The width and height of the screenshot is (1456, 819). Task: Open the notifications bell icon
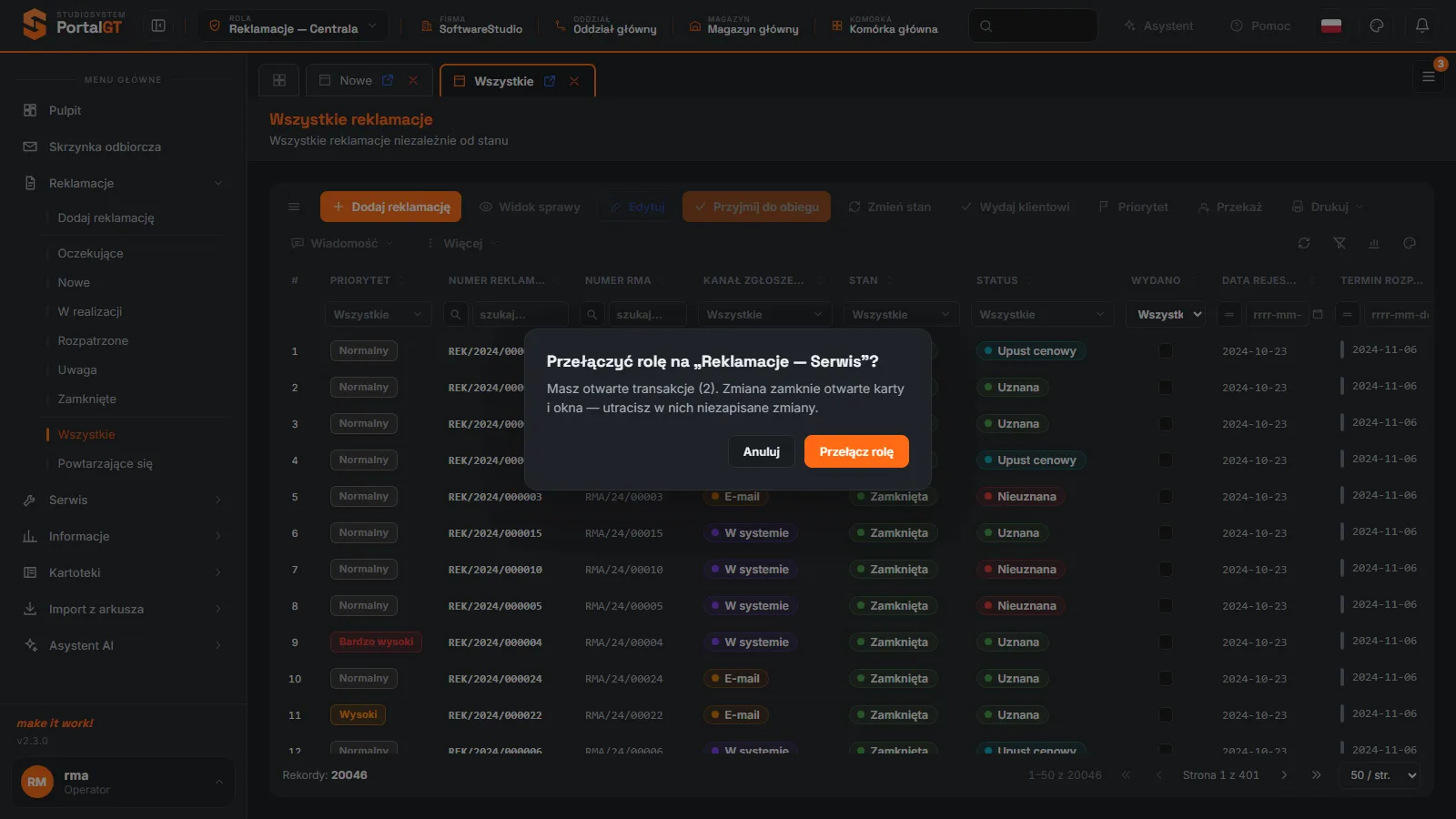click(x=1422, y=25)
